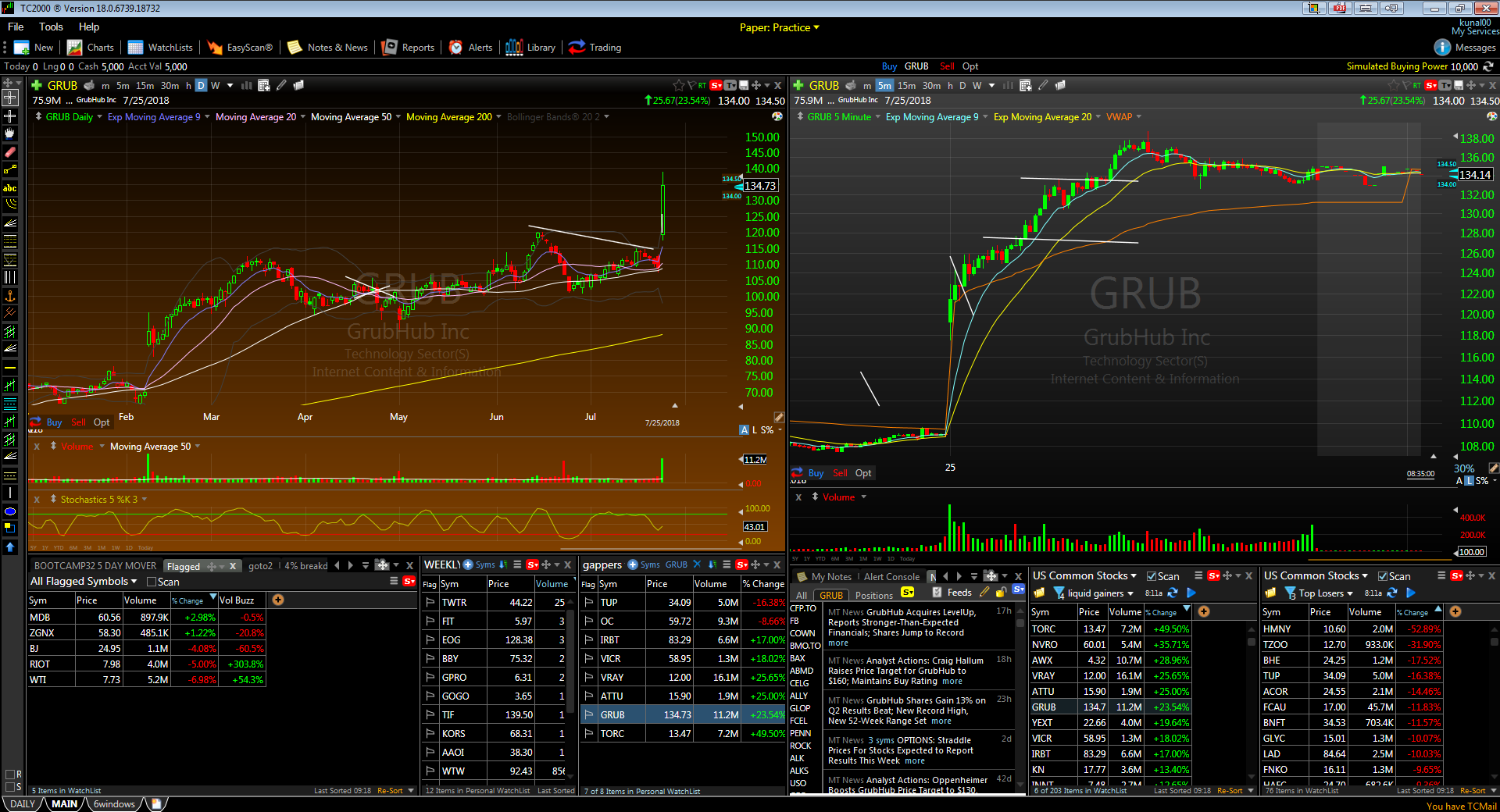Select the eraser drawing tool
The image size is (1500, 812).
pos(10,151)
